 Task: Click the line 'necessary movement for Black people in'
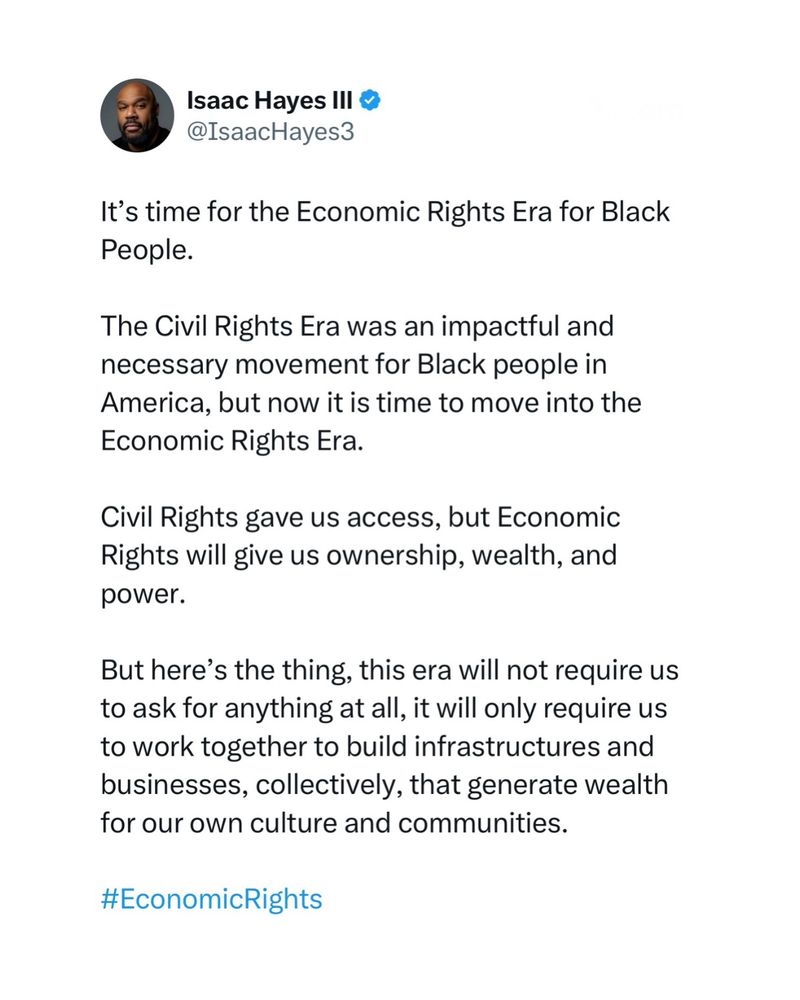[x=353, y=365]
